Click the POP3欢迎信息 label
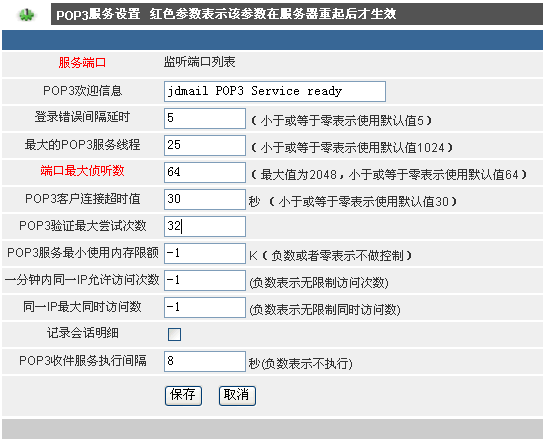 (82, 90)
